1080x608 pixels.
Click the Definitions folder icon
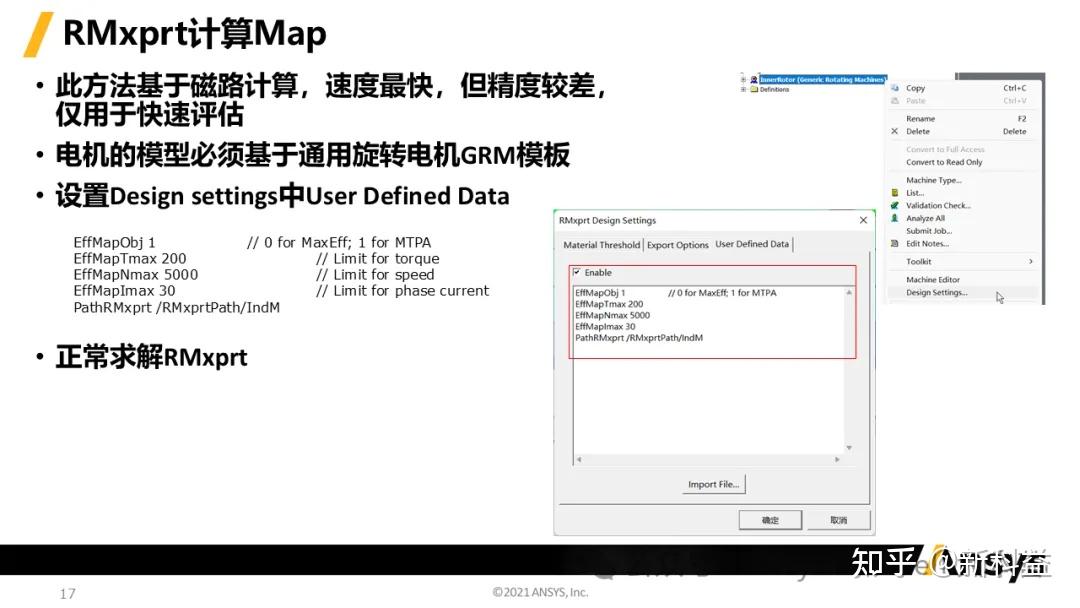point(754,90)
